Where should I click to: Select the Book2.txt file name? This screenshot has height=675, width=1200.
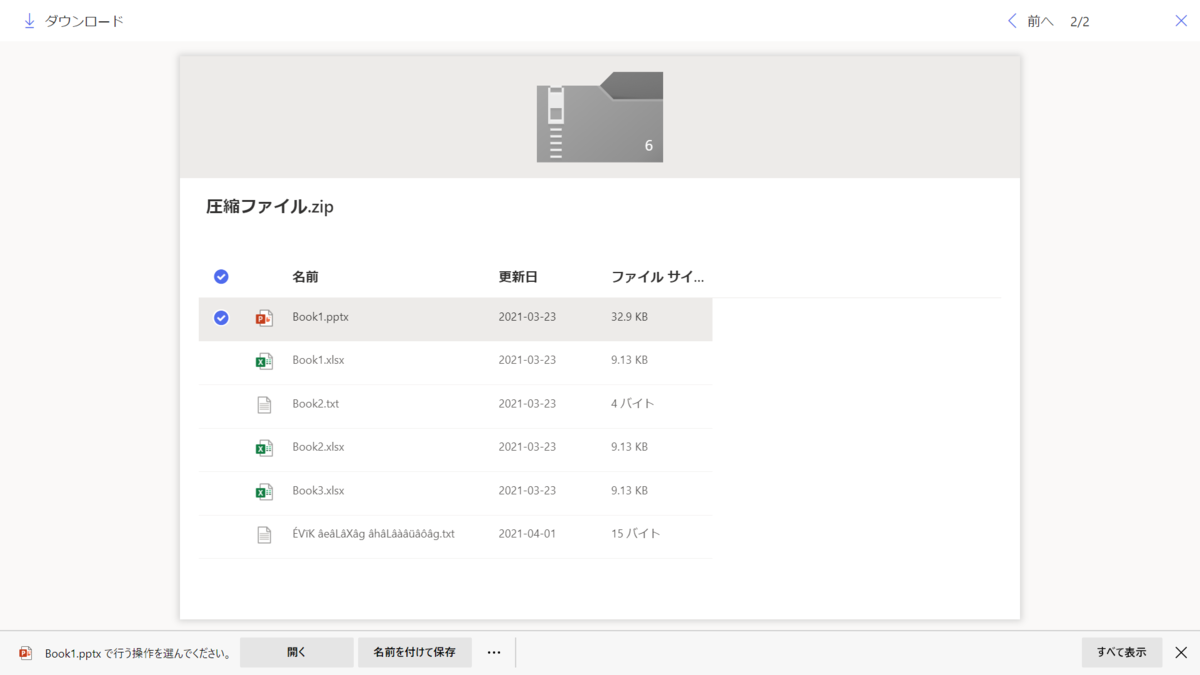315,404
